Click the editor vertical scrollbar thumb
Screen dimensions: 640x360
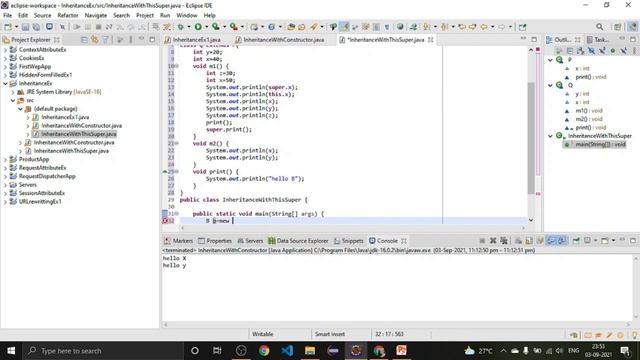coord(531,138)
